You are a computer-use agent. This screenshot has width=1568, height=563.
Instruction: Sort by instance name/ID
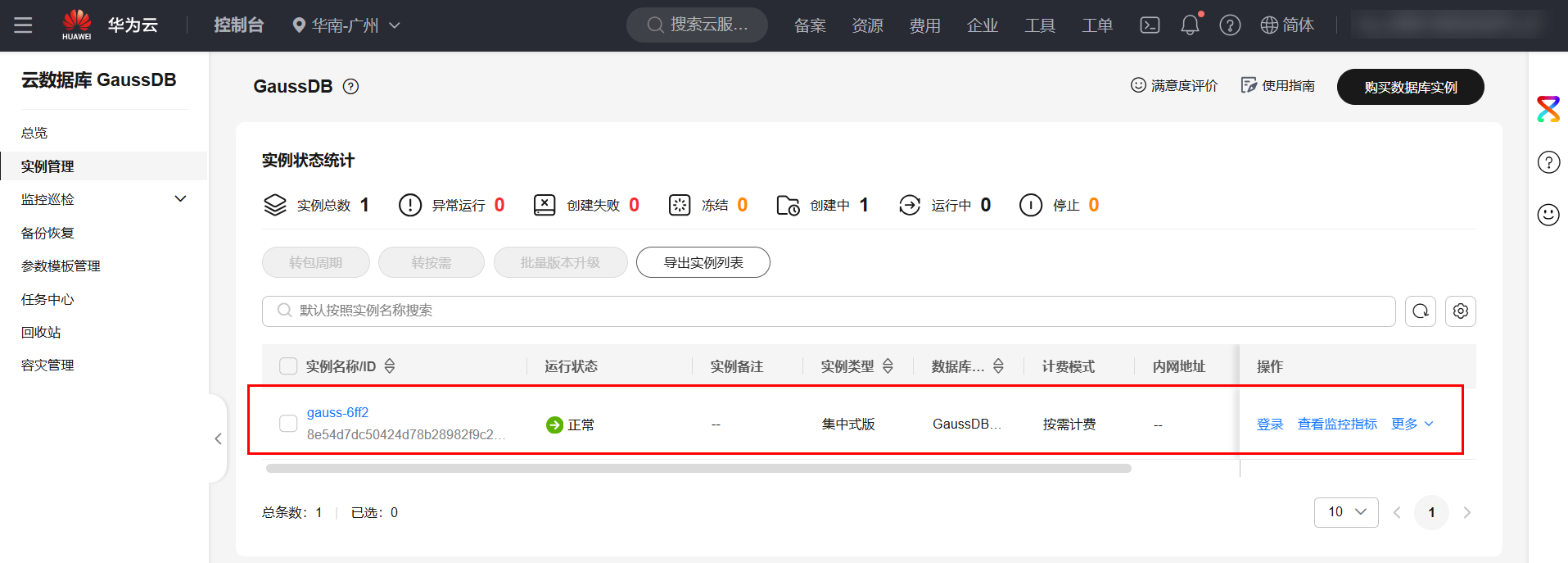click(390, 366)
